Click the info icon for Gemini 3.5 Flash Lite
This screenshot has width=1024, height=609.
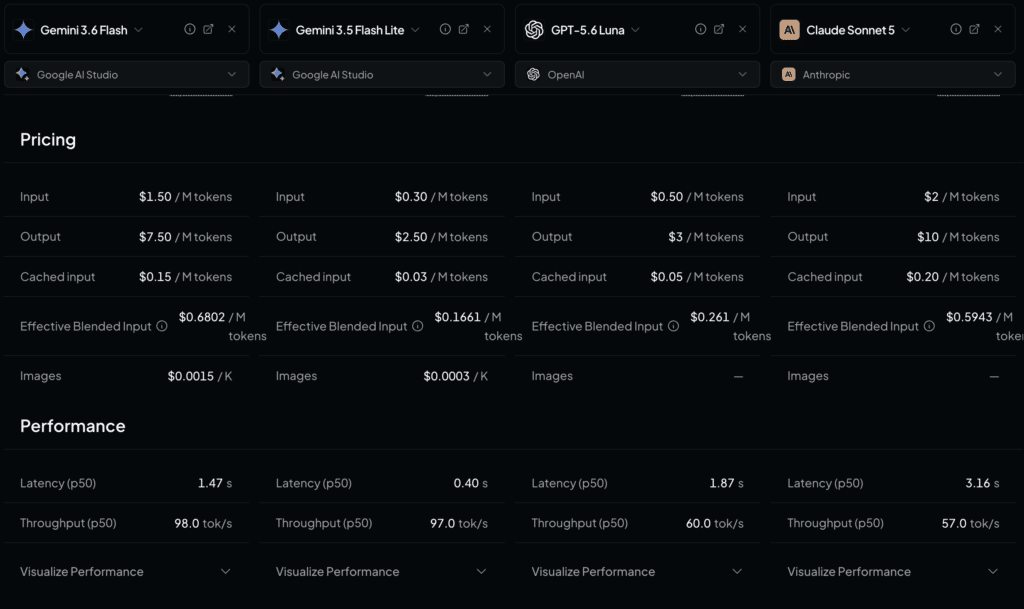pos(445,29)
